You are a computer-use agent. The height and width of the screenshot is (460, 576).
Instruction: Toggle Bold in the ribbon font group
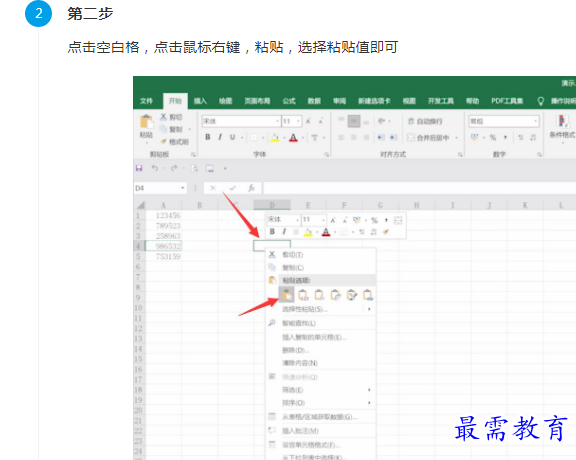point(208,137)
